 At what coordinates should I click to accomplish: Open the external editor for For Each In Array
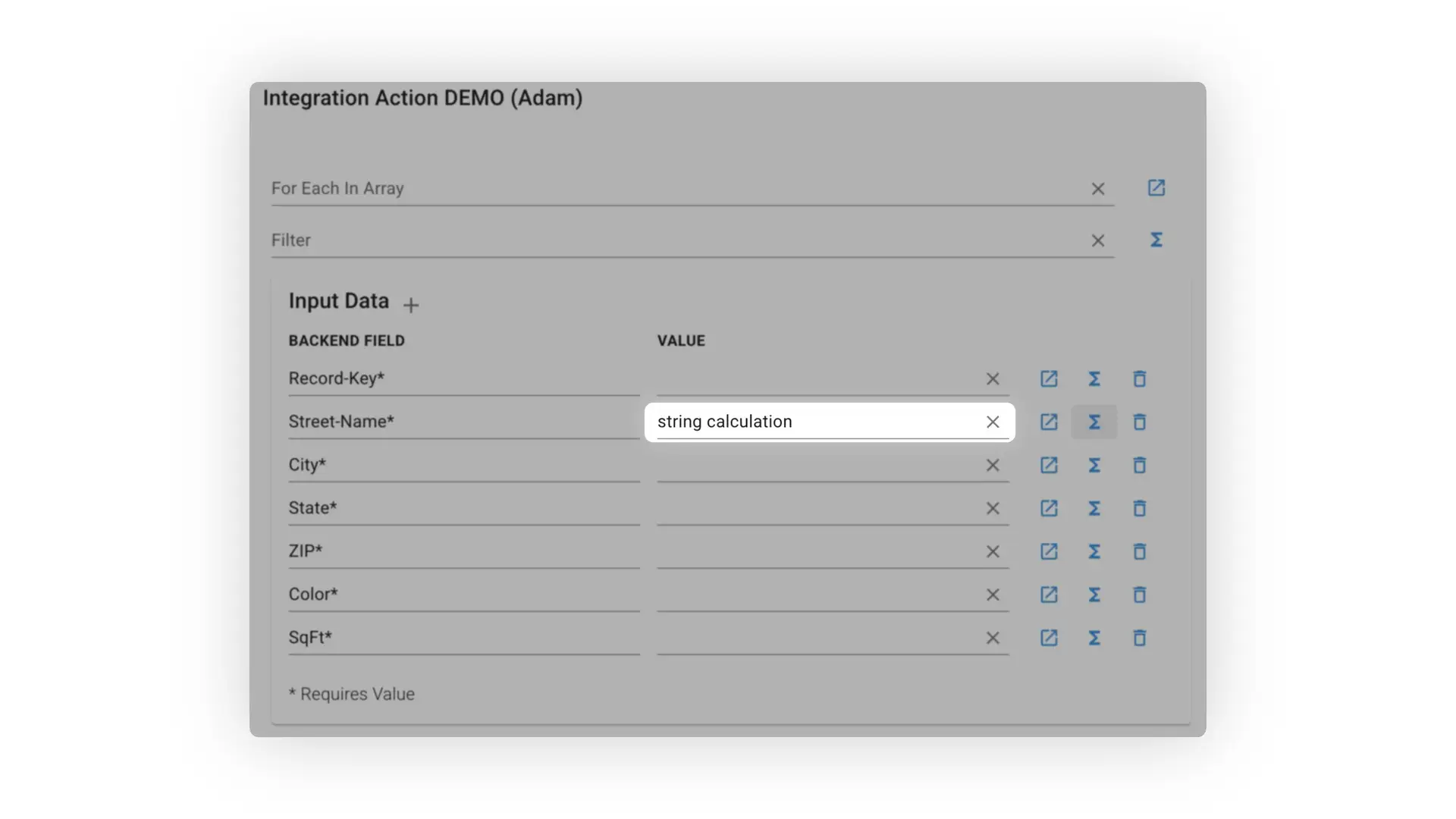pyautogui.click(x=1155, y=187)
